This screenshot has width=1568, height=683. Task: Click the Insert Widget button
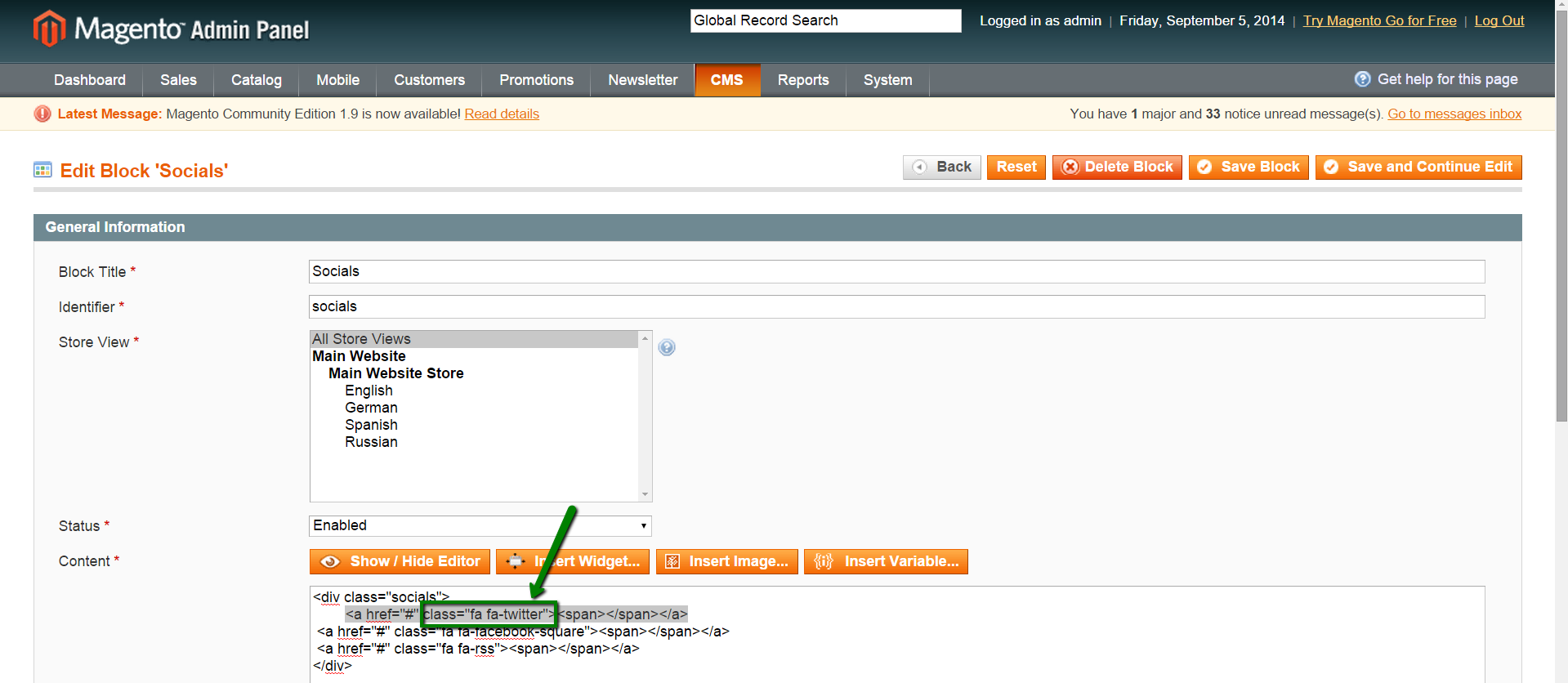(x=573, y=562)
